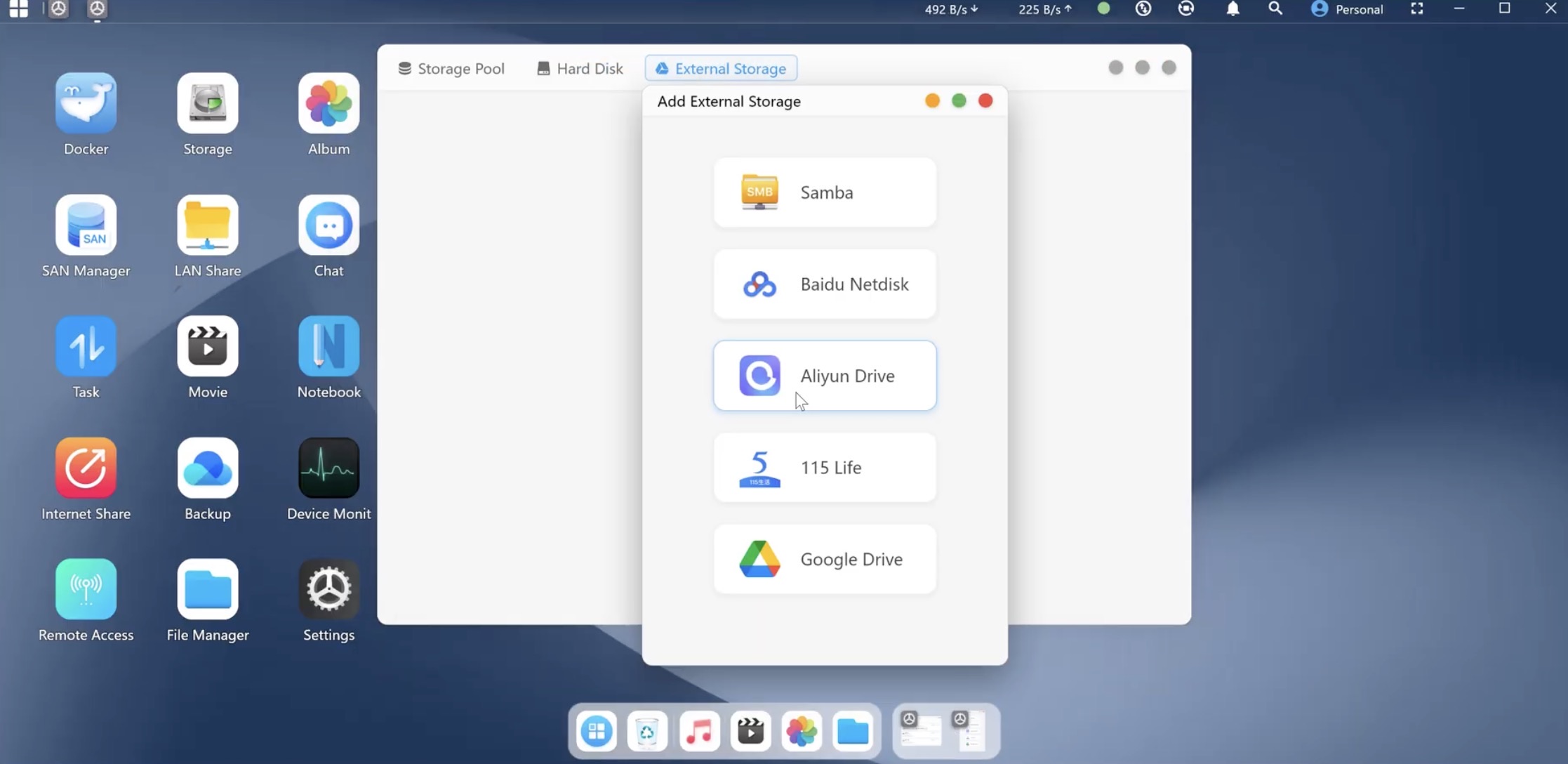
Task: Switch to the Hard Disk tab
Action: 580,69
